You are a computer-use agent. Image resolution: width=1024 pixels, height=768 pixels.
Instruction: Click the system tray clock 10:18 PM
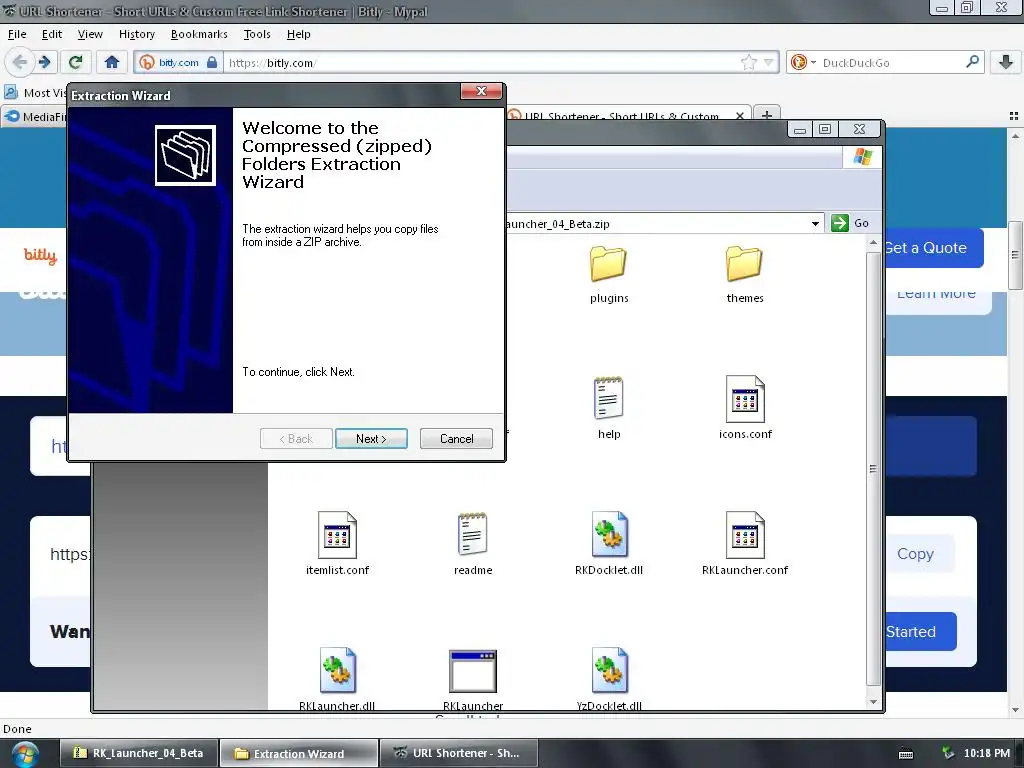[987, 753]
